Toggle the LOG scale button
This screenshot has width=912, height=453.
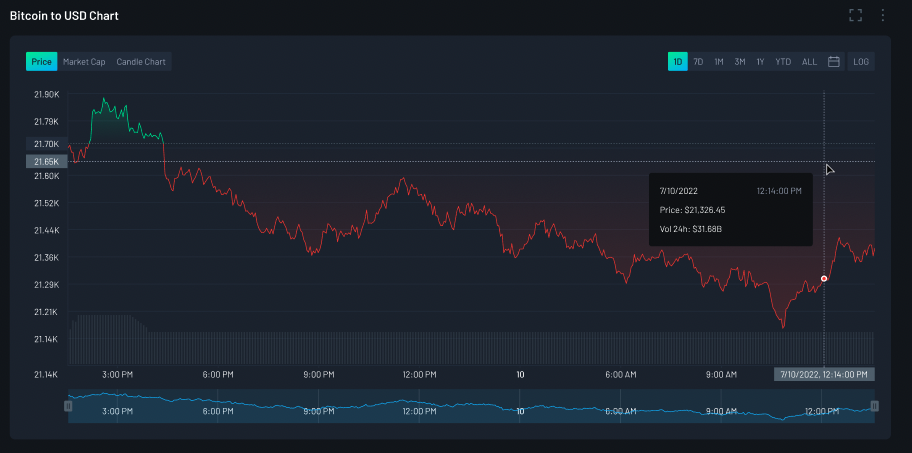(861, 62)
